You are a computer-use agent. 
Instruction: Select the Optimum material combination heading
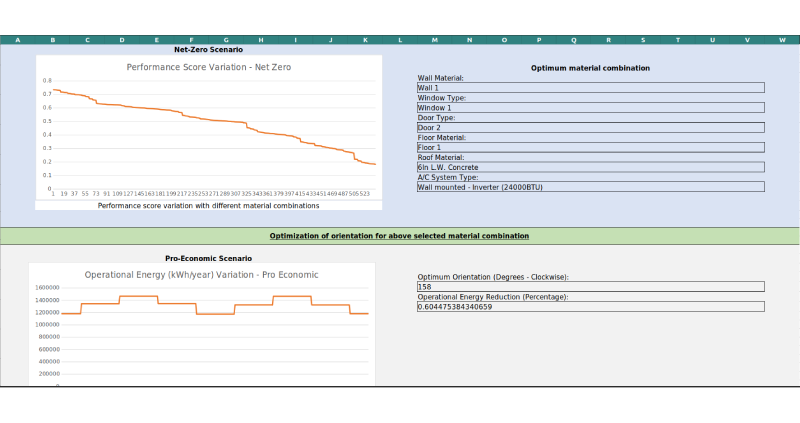point(590,68)
